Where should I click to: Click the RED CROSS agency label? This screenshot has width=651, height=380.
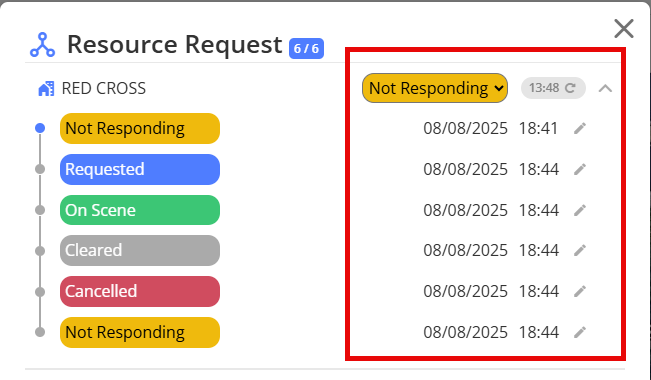pos(104,88)
